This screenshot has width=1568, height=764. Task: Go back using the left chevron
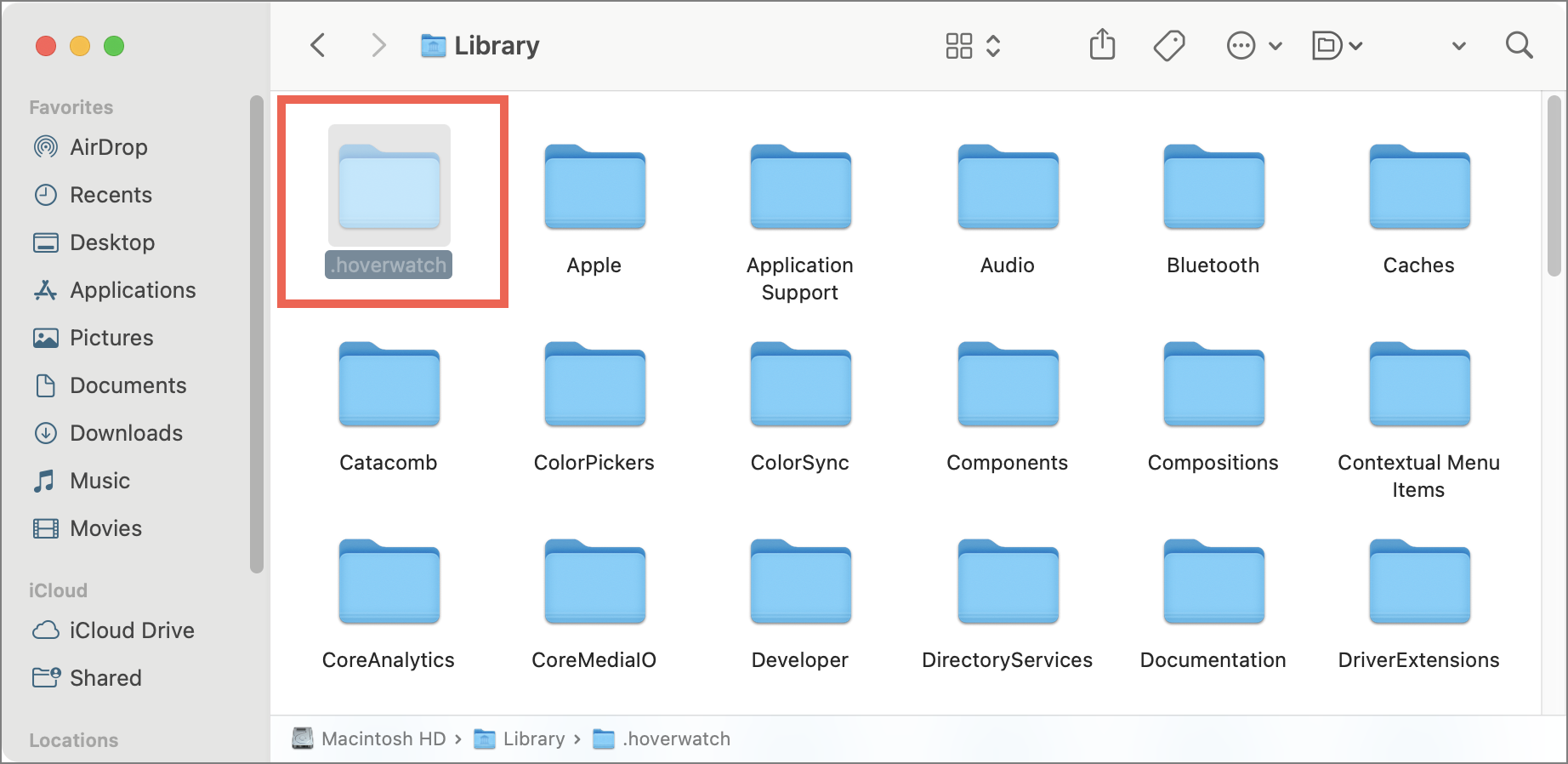click(x=318, y=45)
